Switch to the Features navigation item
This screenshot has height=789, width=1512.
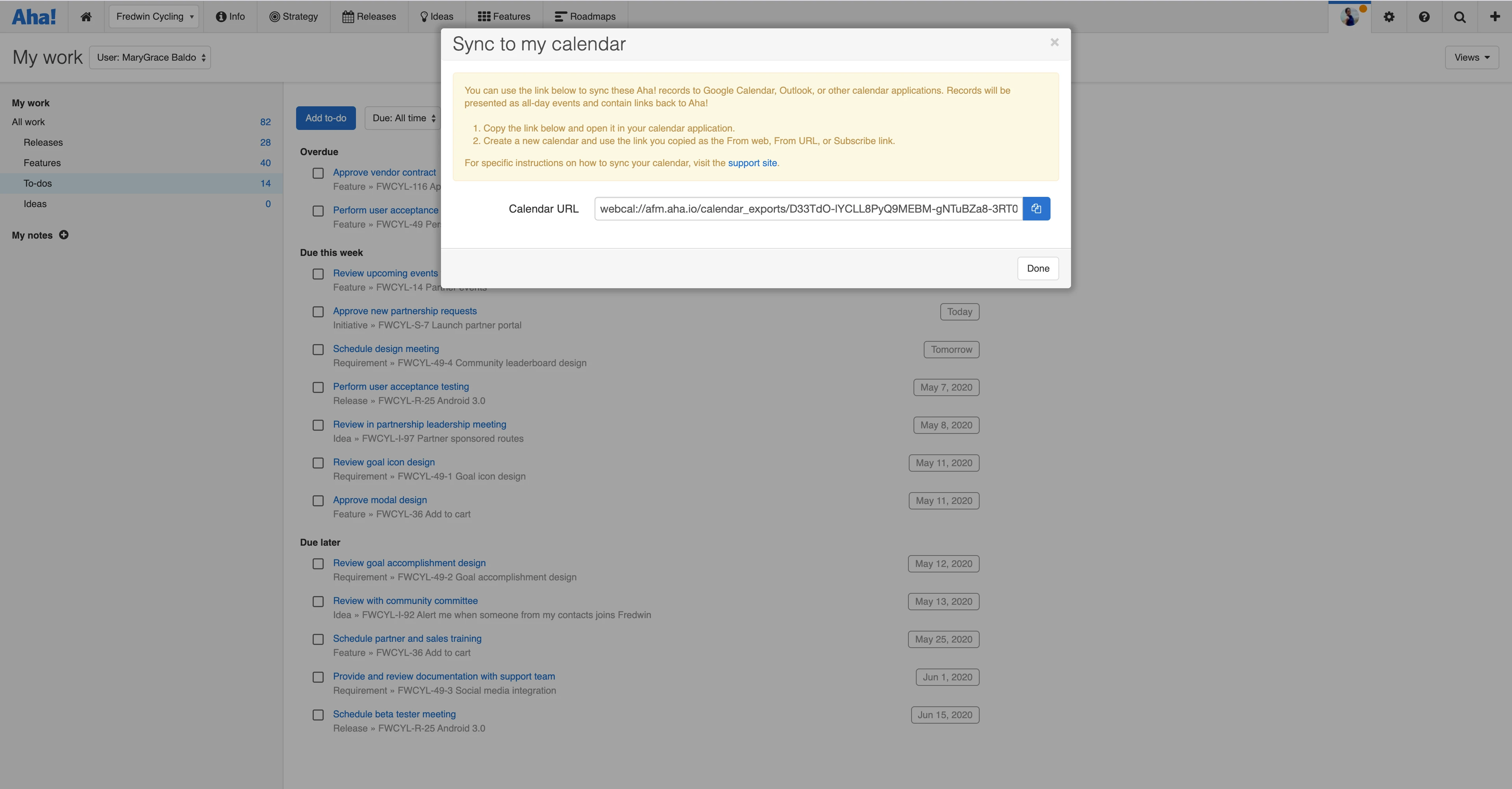[x=503, y=16]
